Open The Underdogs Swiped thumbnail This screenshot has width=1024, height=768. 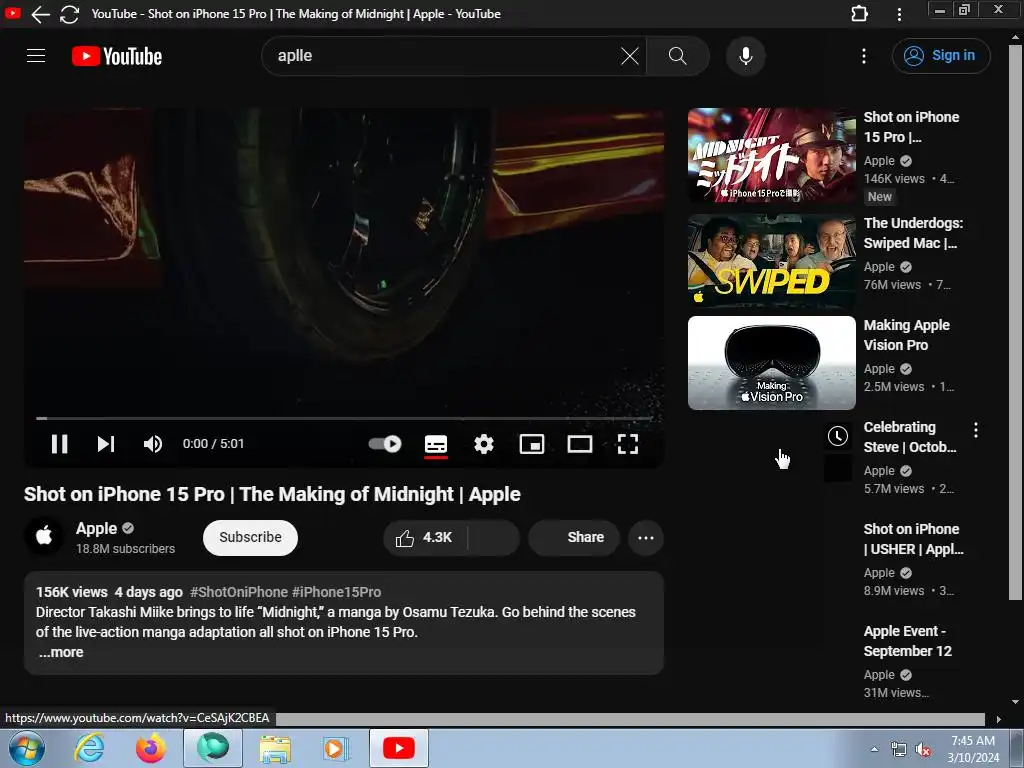pos(771,261)
